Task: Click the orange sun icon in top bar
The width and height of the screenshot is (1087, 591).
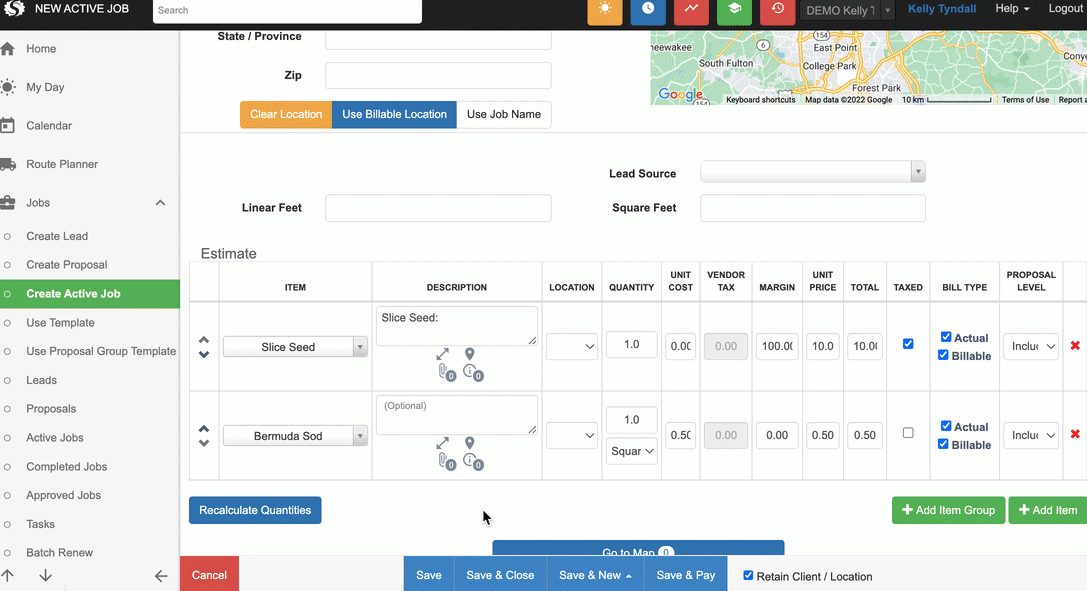Action: 604,9
